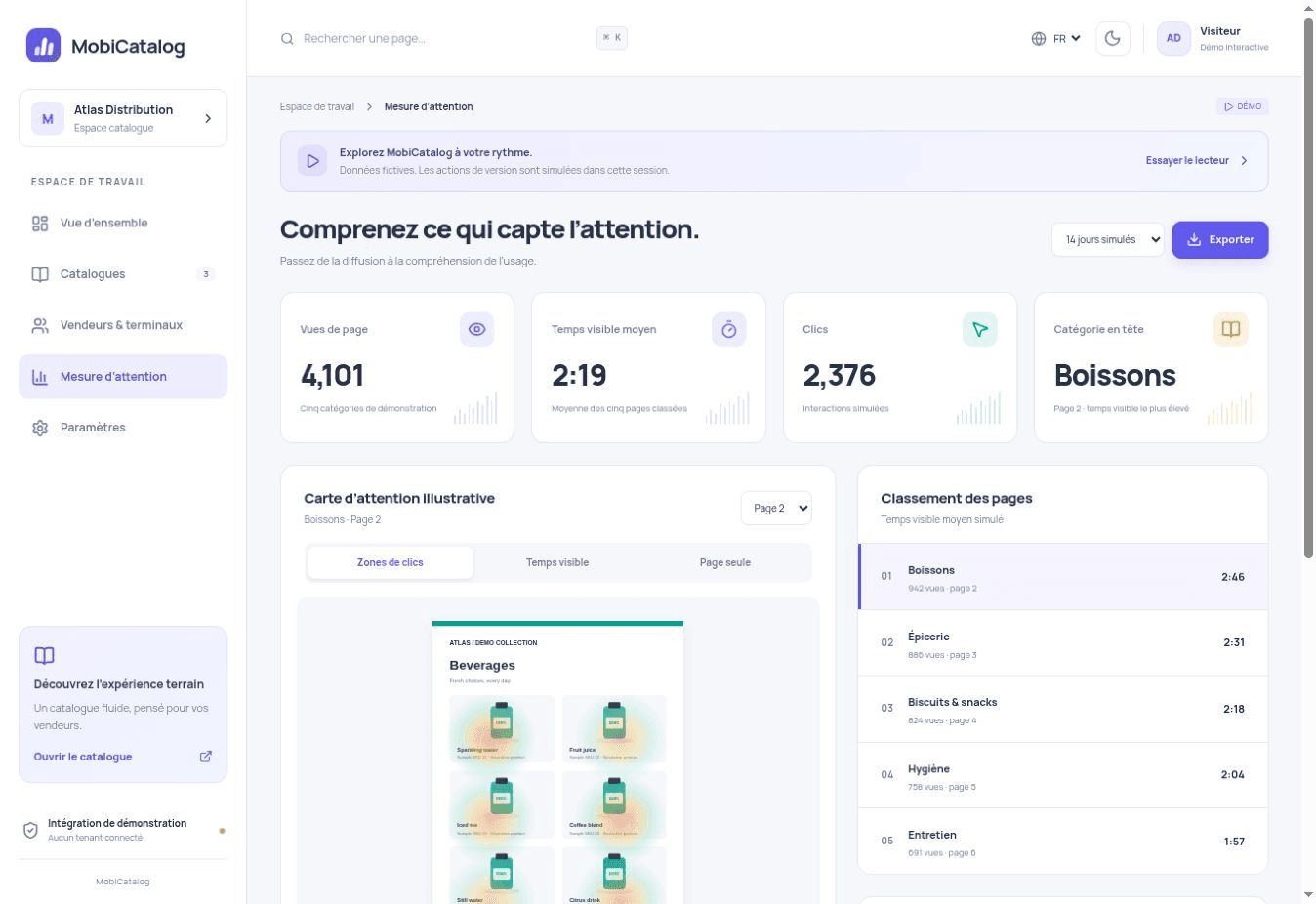
Task: Go to Vendeurs & terminaux
Action: tap(123, 325)
